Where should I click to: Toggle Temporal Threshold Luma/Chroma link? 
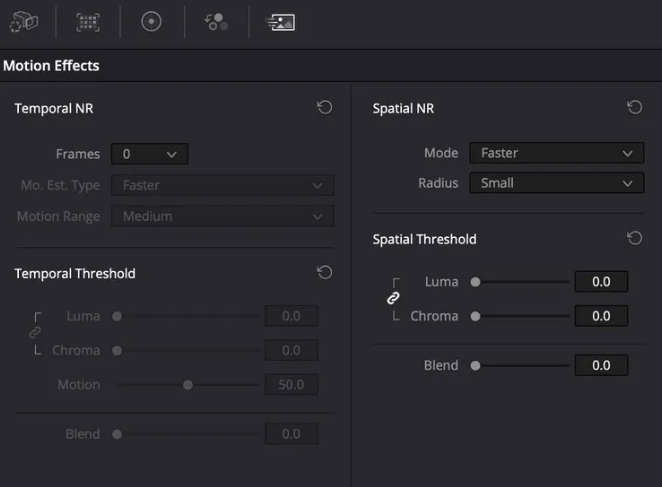click(x=35, y=332)
